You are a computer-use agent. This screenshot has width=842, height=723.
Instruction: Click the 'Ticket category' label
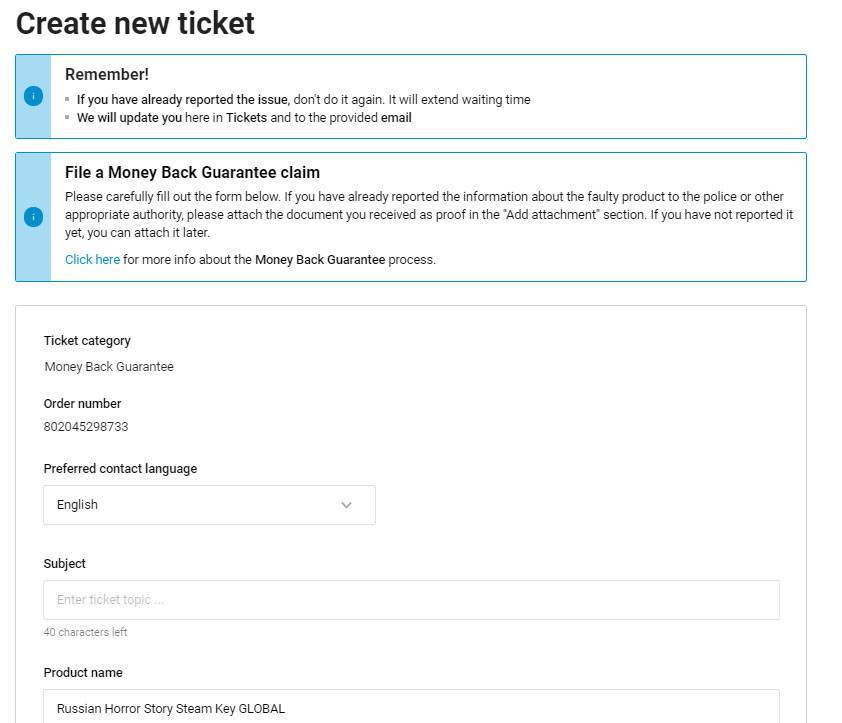(x=87, y=341)
